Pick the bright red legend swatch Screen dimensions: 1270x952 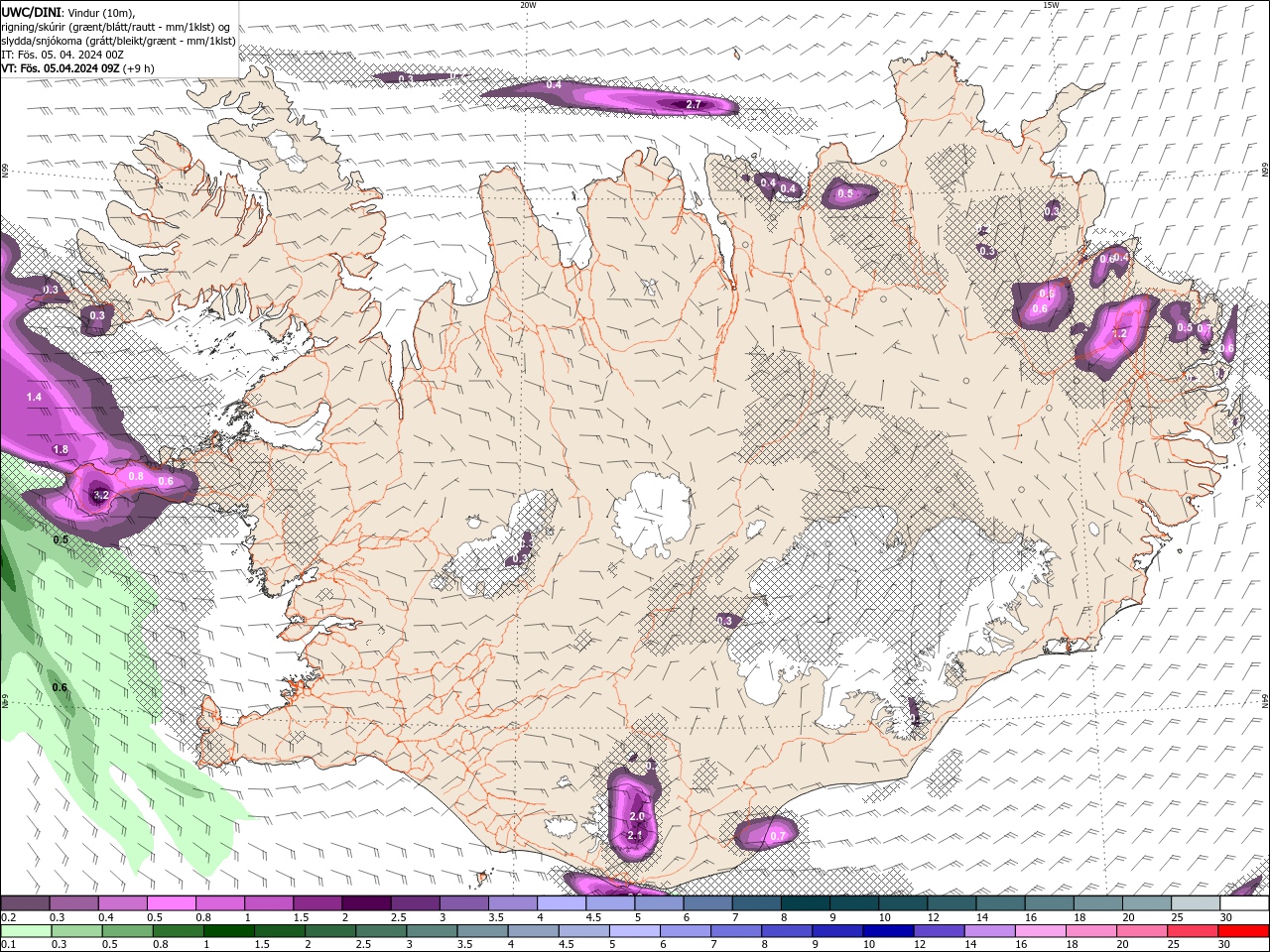tap(1243, 931)
